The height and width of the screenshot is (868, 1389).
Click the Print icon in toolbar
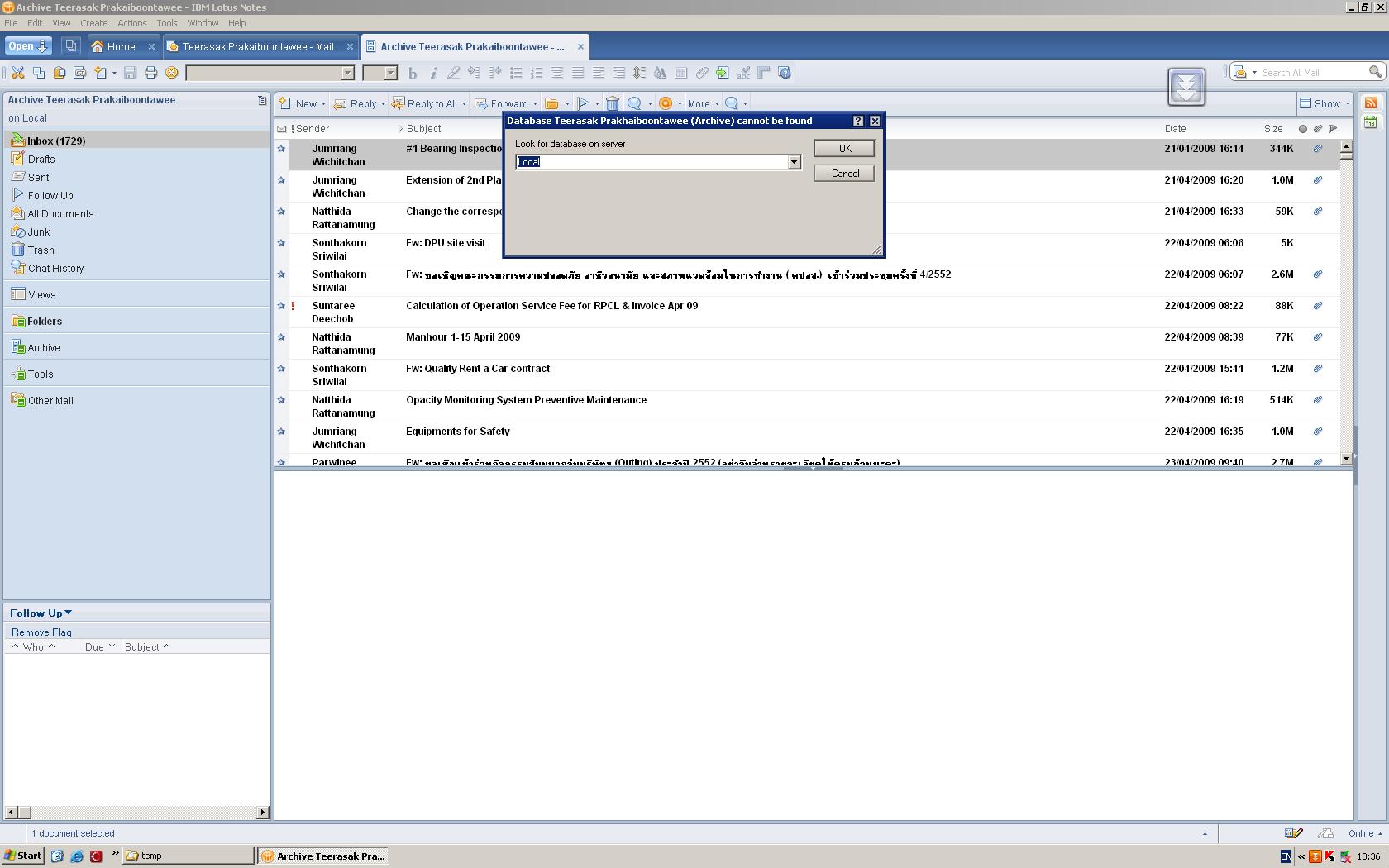coord(150,73)
